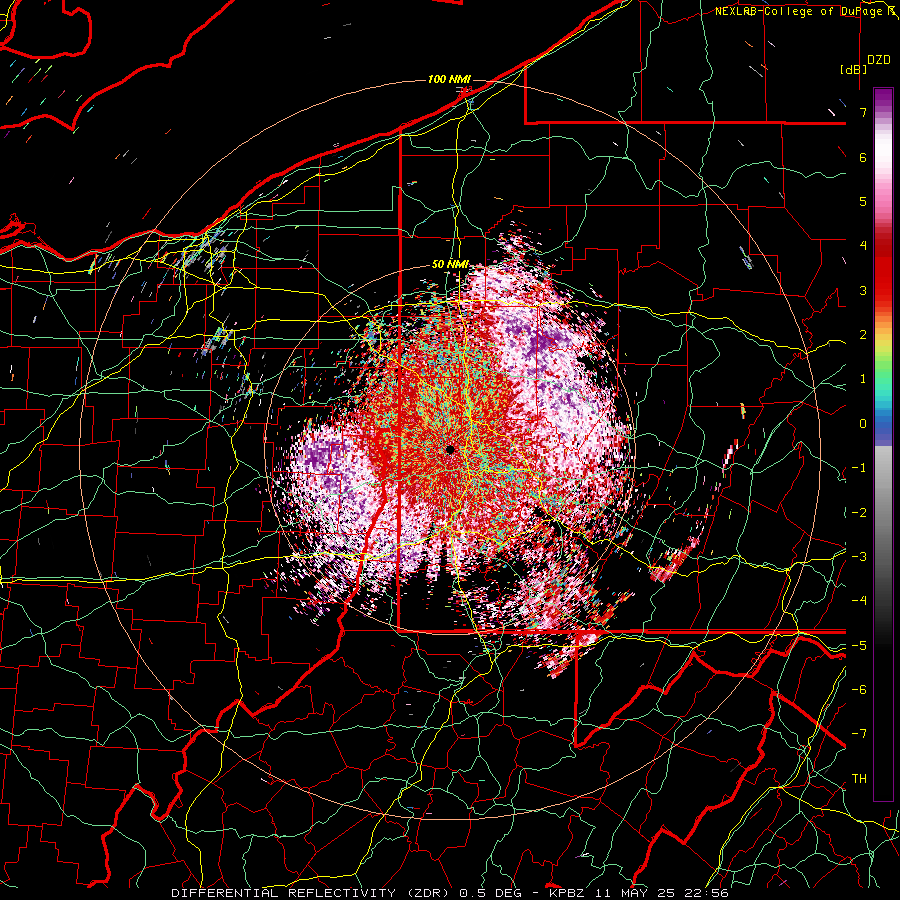The height and width of the screenshot is (900, 900).
Task: Click the "5" value on the color scale
Action: coord(863,201)
